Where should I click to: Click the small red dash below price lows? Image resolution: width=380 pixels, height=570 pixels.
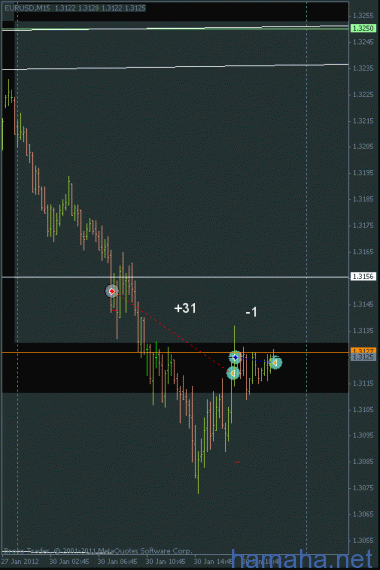237,462
